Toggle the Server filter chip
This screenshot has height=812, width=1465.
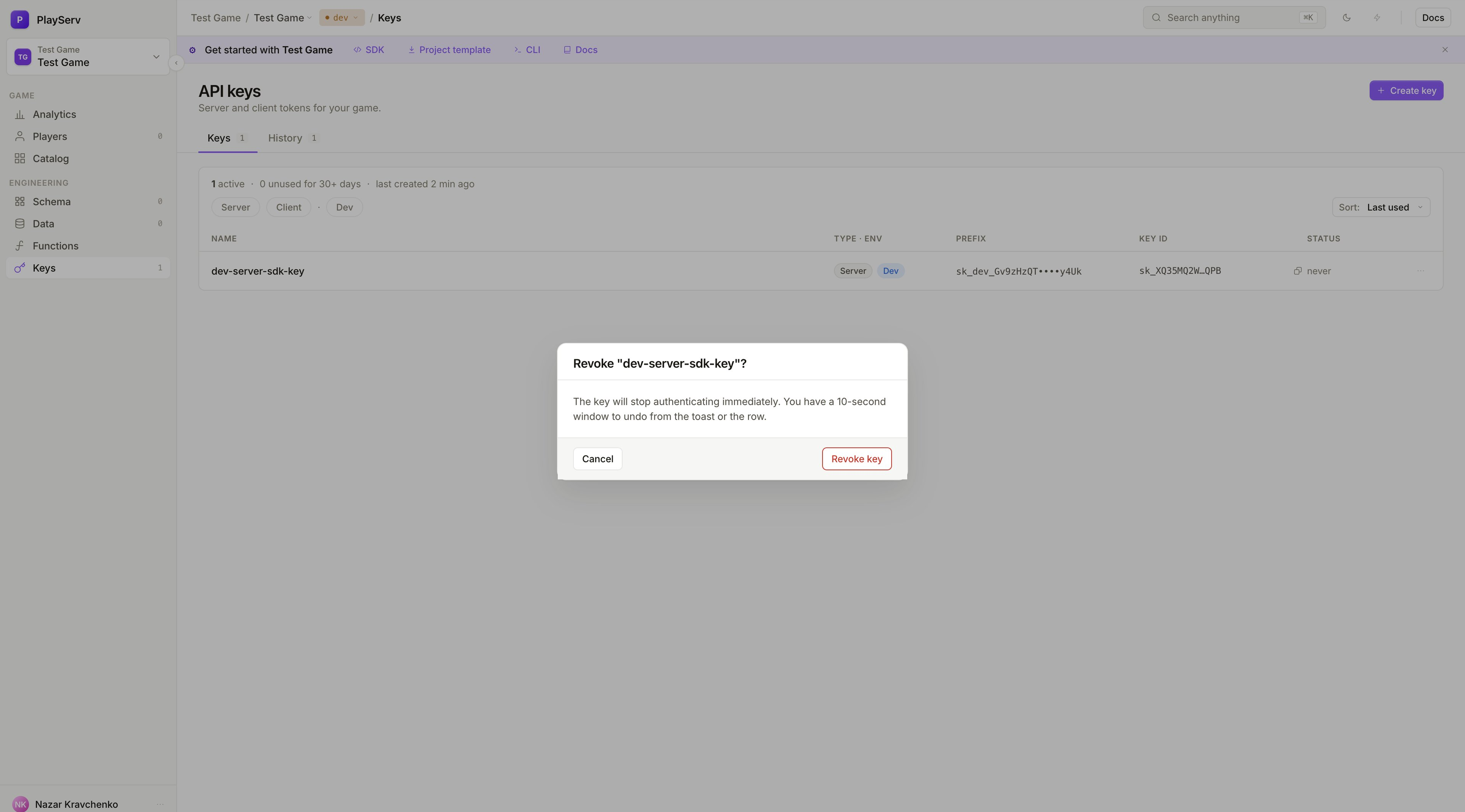click(235, 207)
